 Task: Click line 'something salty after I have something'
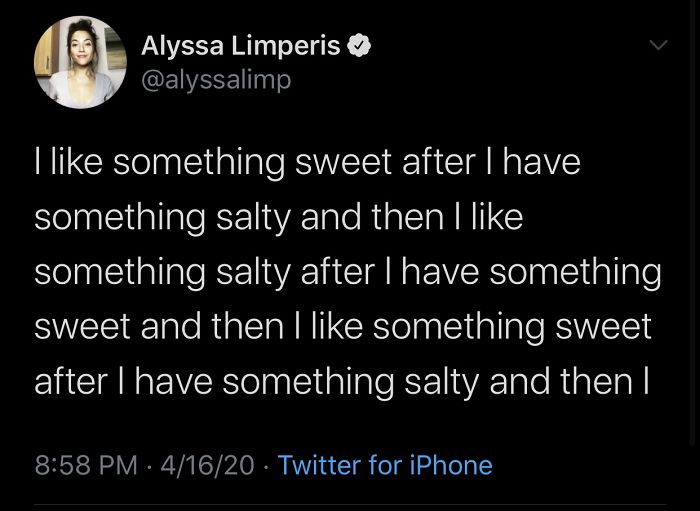347,272
